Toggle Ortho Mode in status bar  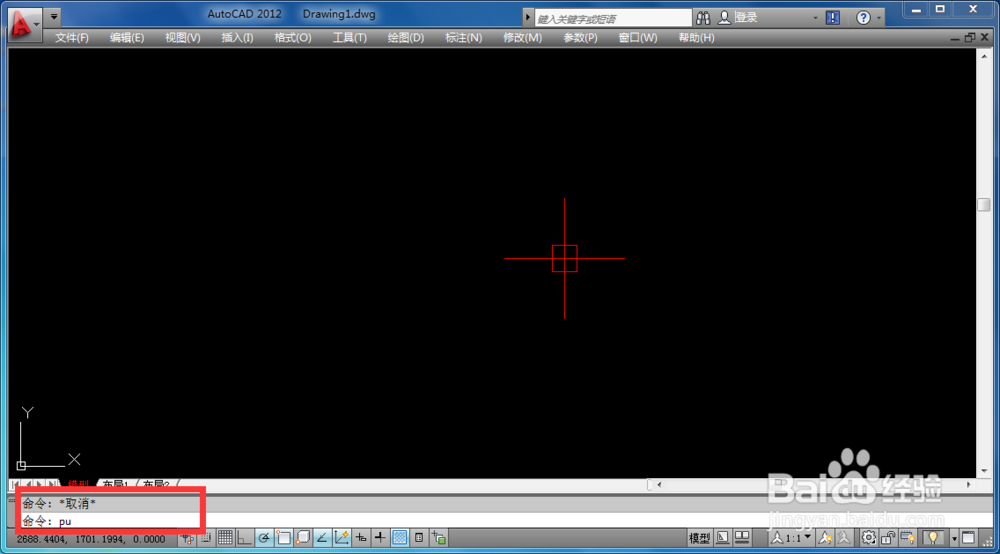(x=244, y=538)
